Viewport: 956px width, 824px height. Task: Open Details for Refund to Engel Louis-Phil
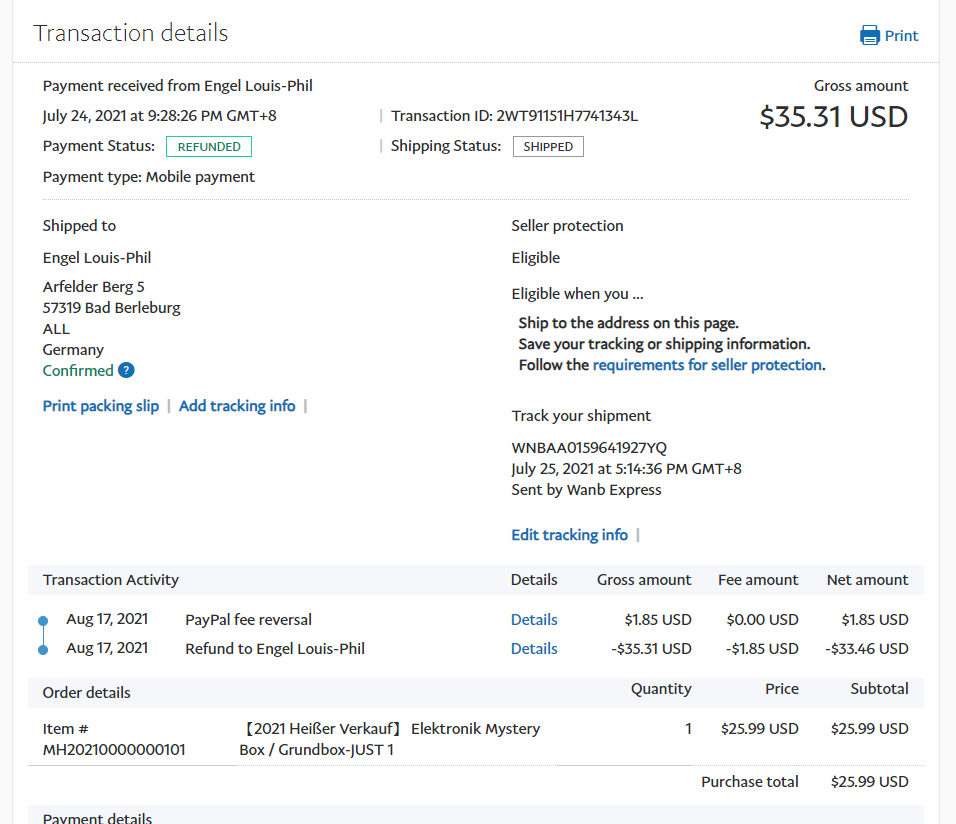click(x=534, y=649)
